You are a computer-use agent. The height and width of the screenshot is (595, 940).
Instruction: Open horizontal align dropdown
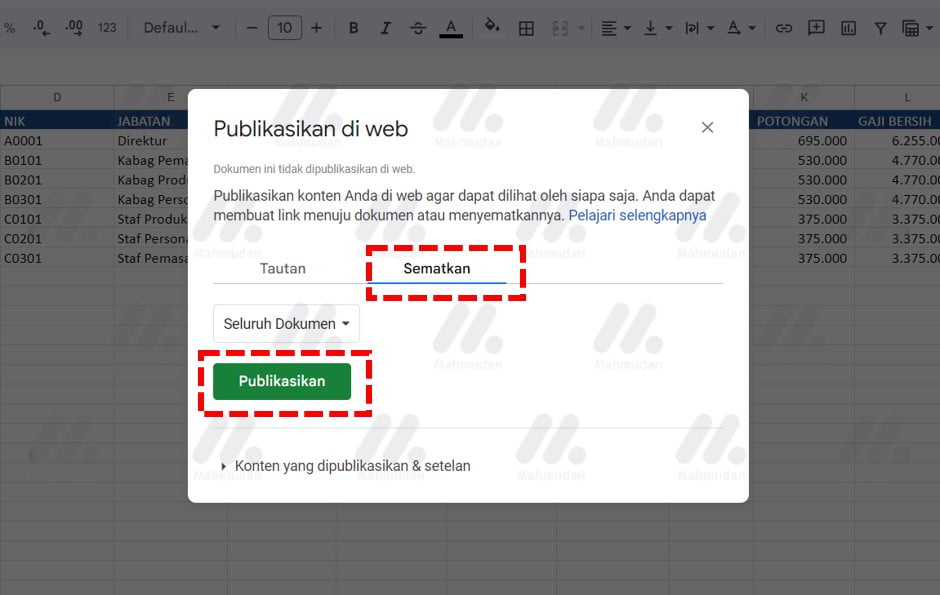615,28
